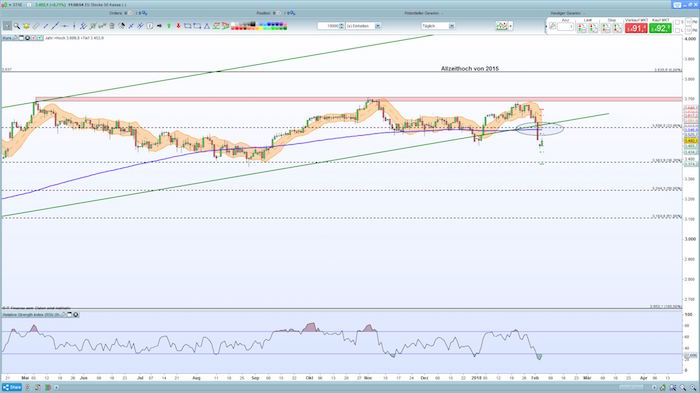Open red arrow dropdown in Kurs bar

pos(34,38)
